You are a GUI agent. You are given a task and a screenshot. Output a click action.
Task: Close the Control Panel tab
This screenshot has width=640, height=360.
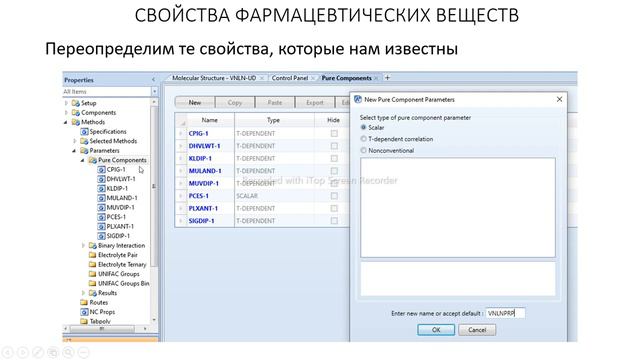(313, 78)
